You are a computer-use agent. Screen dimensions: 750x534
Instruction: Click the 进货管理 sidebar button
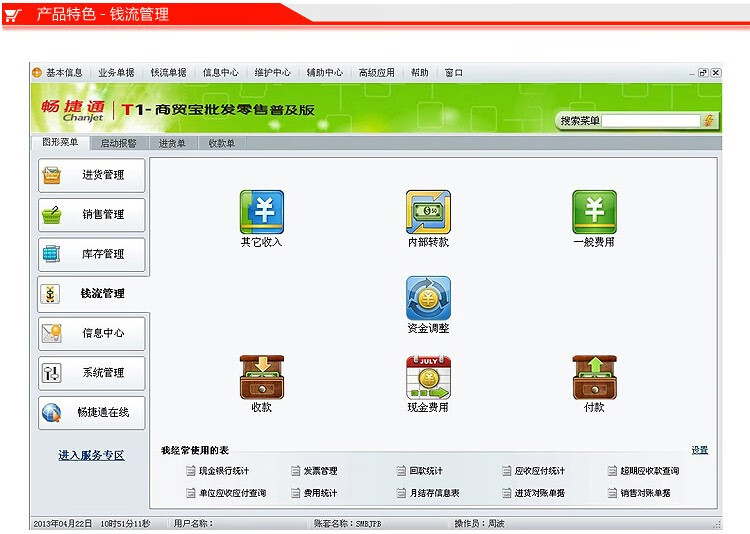pyautogui.click(x=91, y=175)
